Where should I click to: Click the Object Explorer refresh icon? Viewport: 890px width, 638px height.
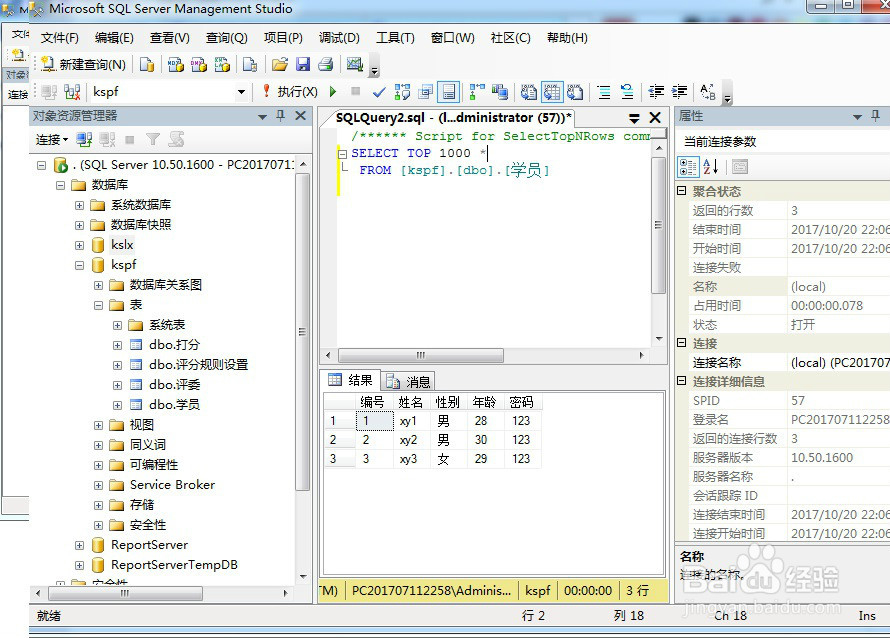pyautogui.click(x=177, y=140)
